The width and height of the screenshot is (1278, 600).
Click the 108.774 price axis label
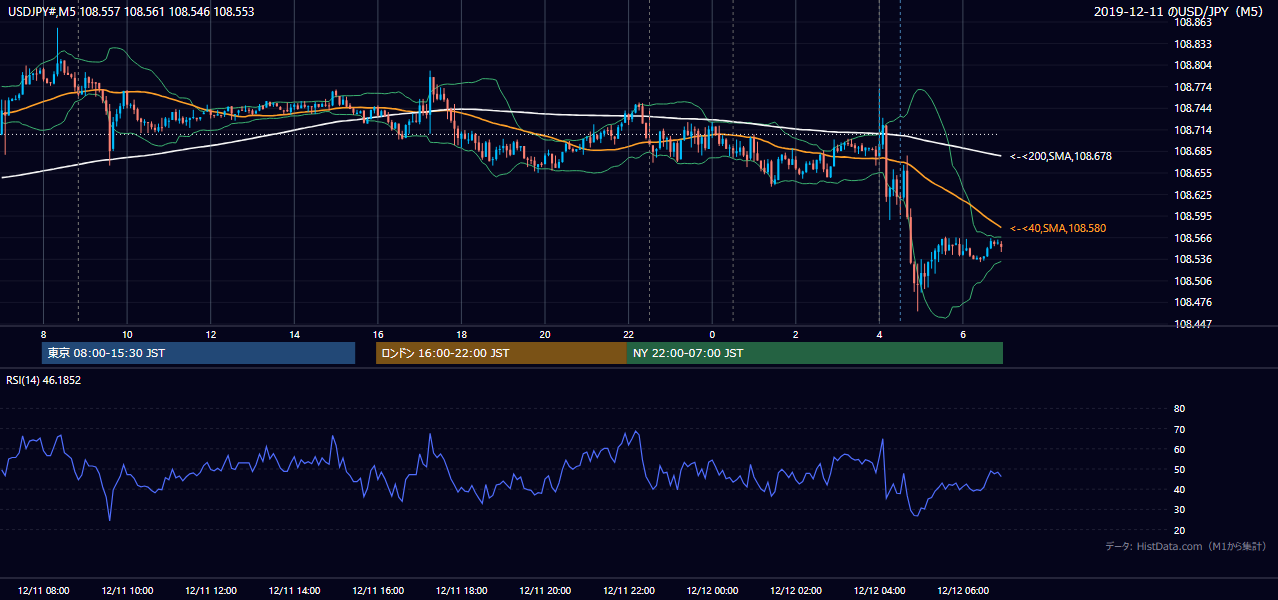[1194, 87]
